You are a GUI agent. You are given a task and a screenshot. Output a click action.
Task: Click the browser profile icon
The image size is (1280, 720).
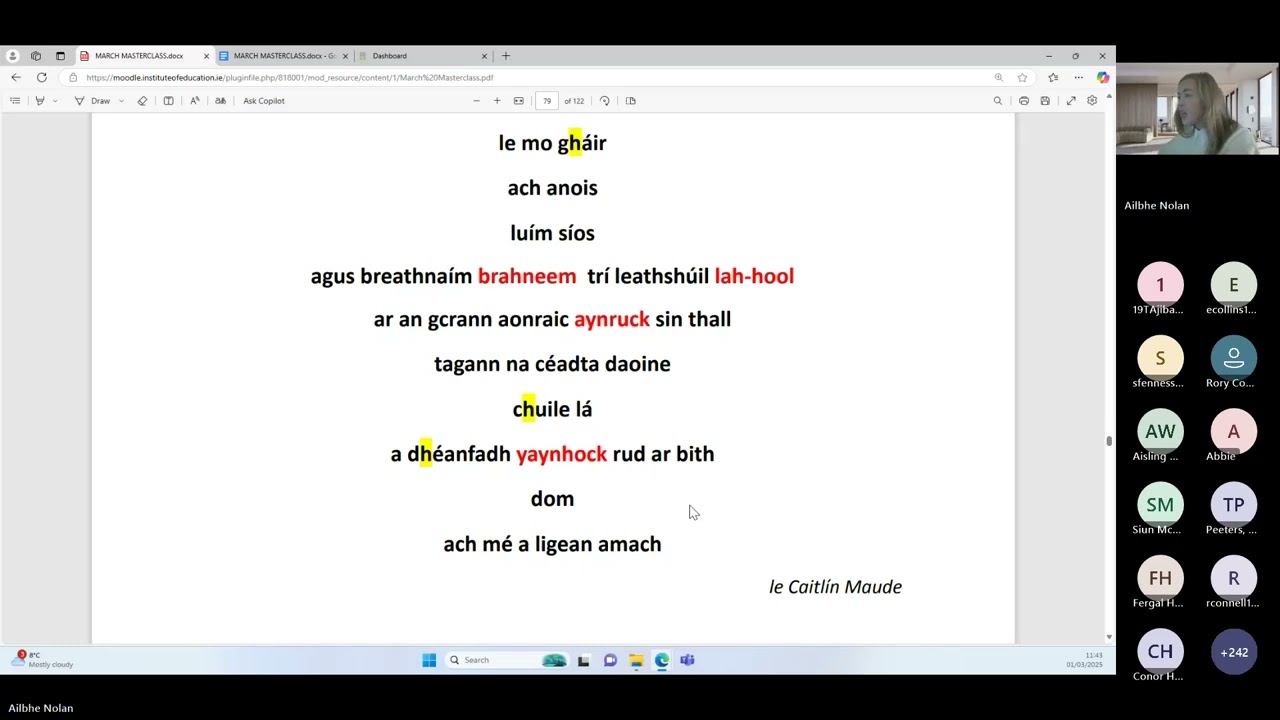[x=12, y=56]
